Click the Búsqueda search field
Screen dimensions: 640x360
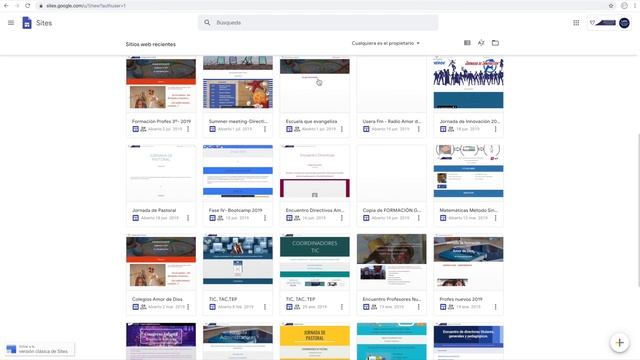[x=318, y=23]
